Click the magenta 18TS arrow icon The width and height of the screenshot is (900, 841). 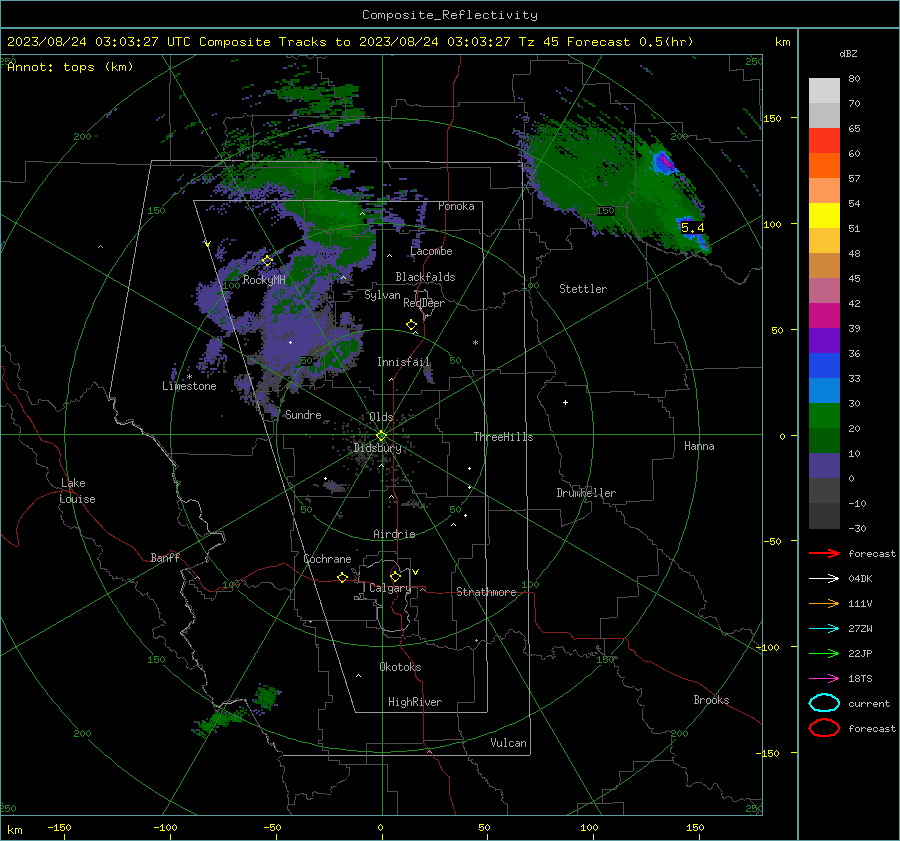point(824,679)
